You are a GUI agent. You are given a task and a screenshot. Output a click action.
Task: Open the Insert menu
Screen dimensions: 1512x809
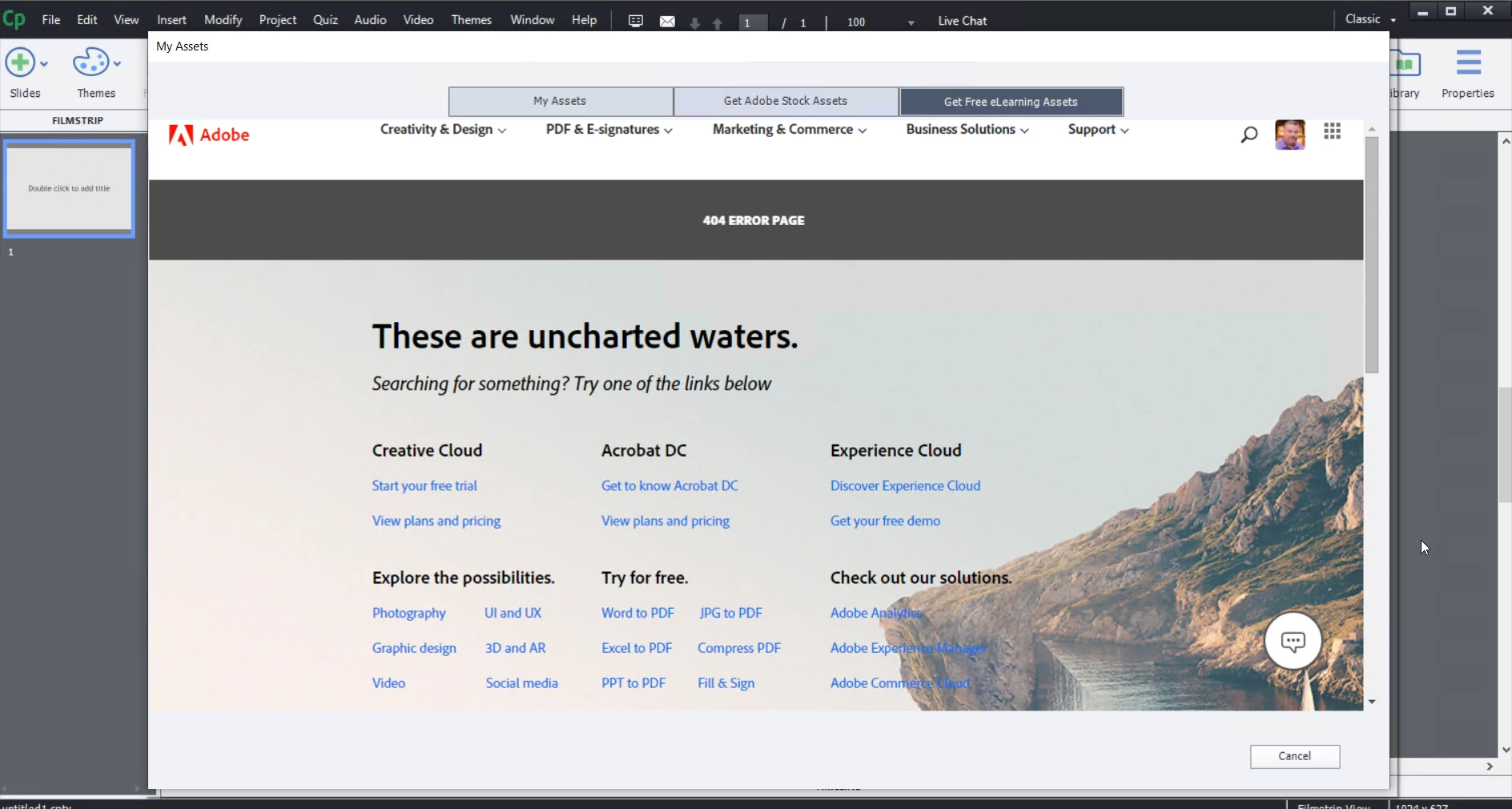171,20
